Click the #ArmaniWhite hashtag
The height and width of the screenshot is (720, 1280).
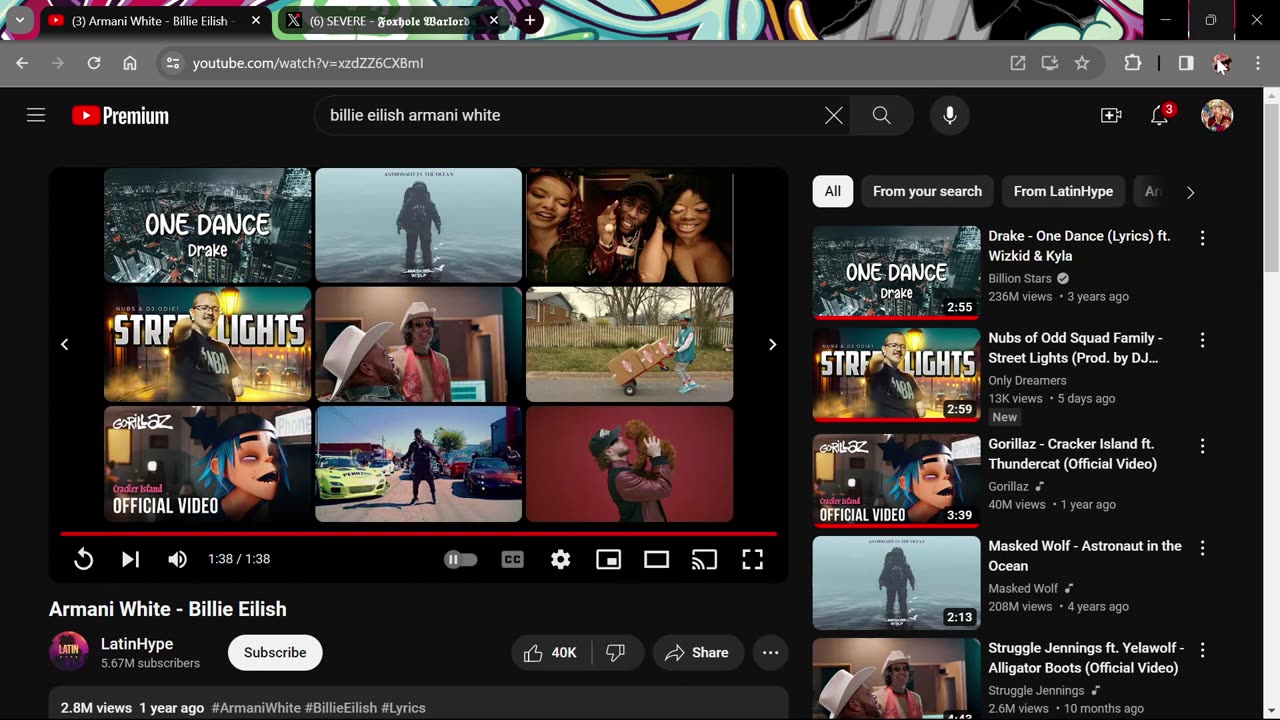(x=256, y=708)
